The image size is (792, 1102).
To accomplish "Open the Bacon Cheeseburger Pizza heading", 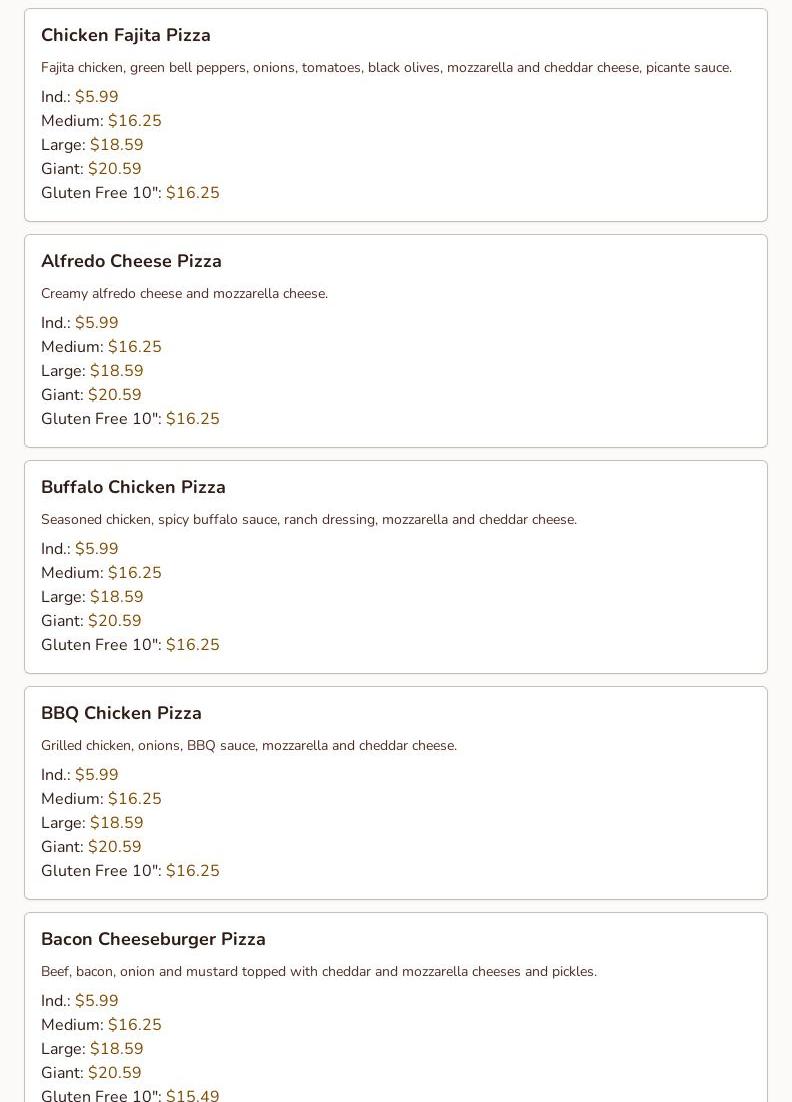I will [x=153, y=940].
